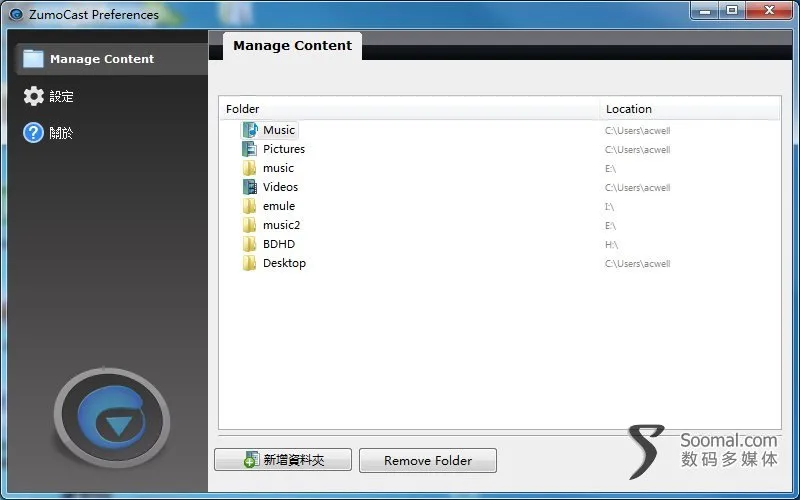The image size is (800, 500).
Task: Click the location path of Pictures row
Action: click(637, 150)
